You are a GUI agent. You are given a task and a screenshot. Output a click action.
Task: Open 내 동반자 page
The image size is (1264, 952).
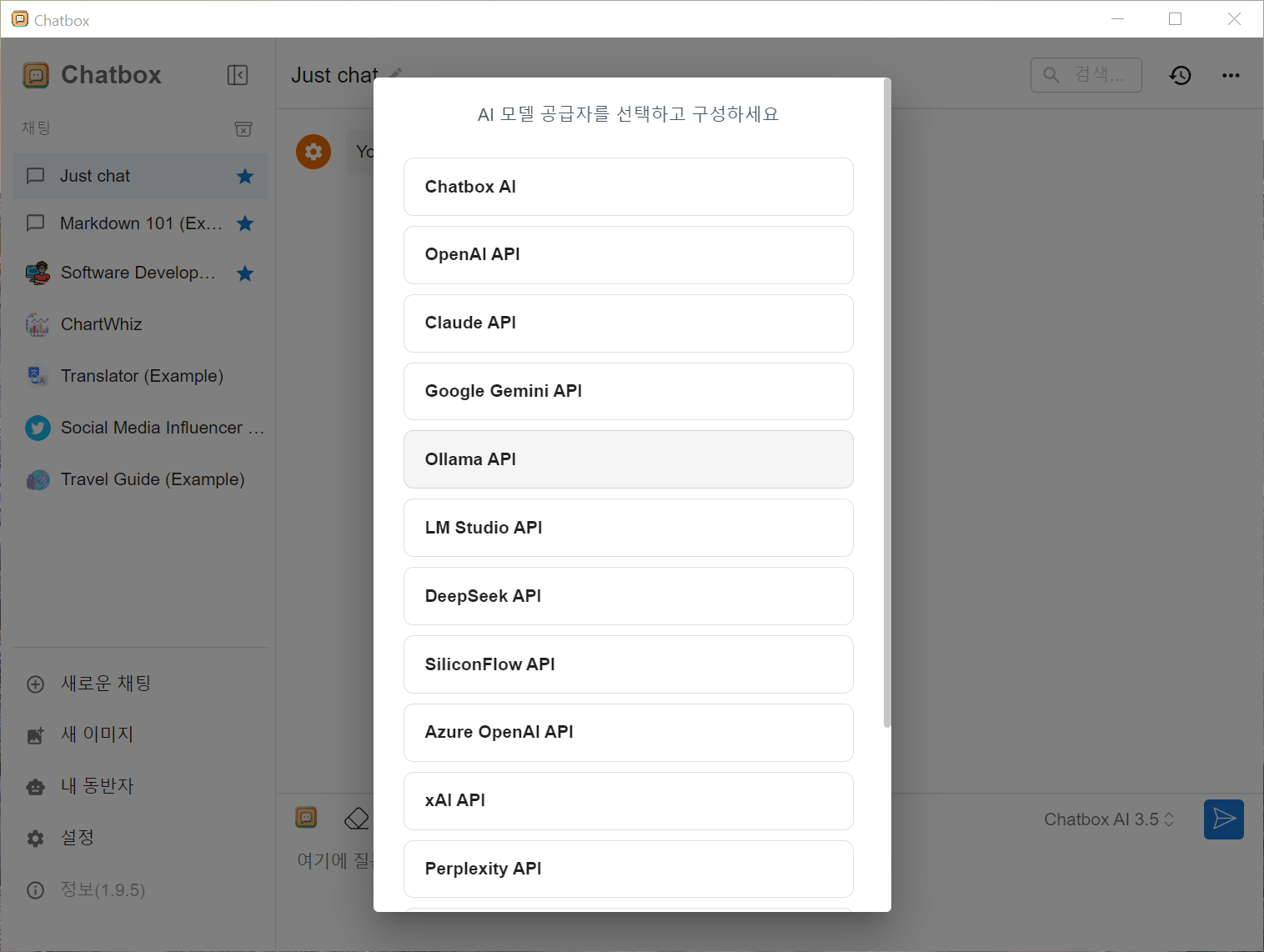pyautogui.click(x=140, y=786)
